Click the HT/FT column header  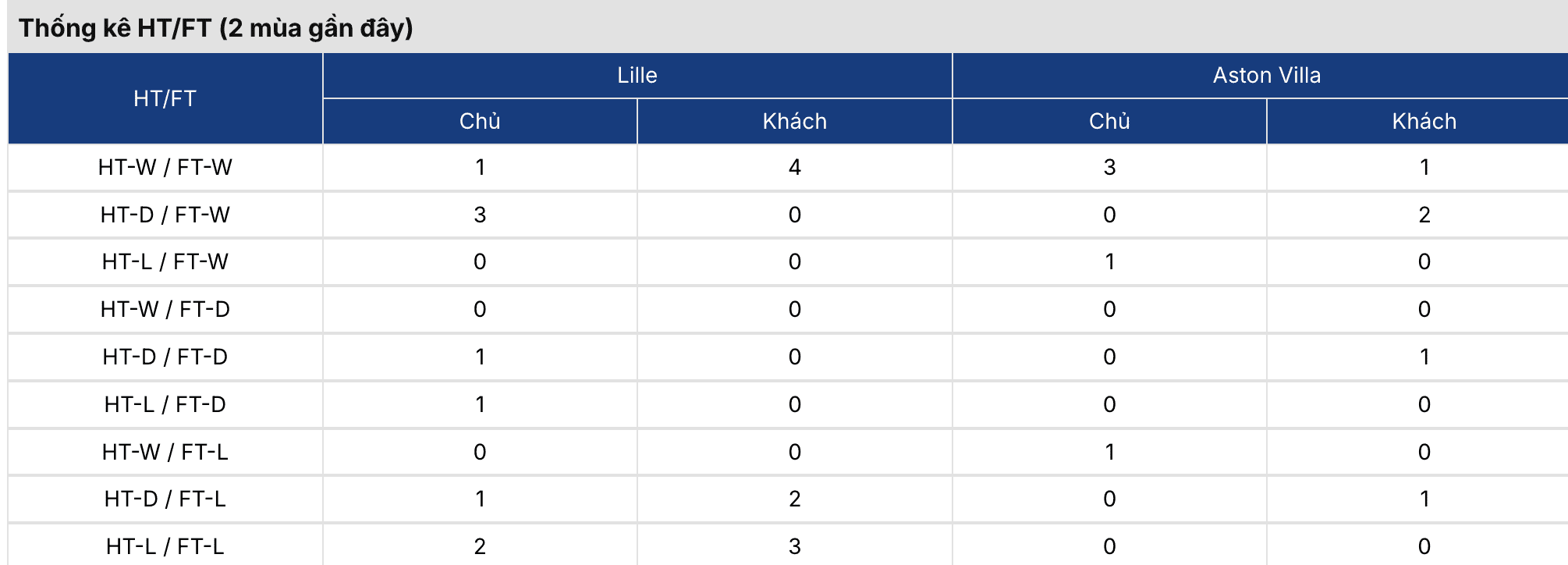(165, 98)
